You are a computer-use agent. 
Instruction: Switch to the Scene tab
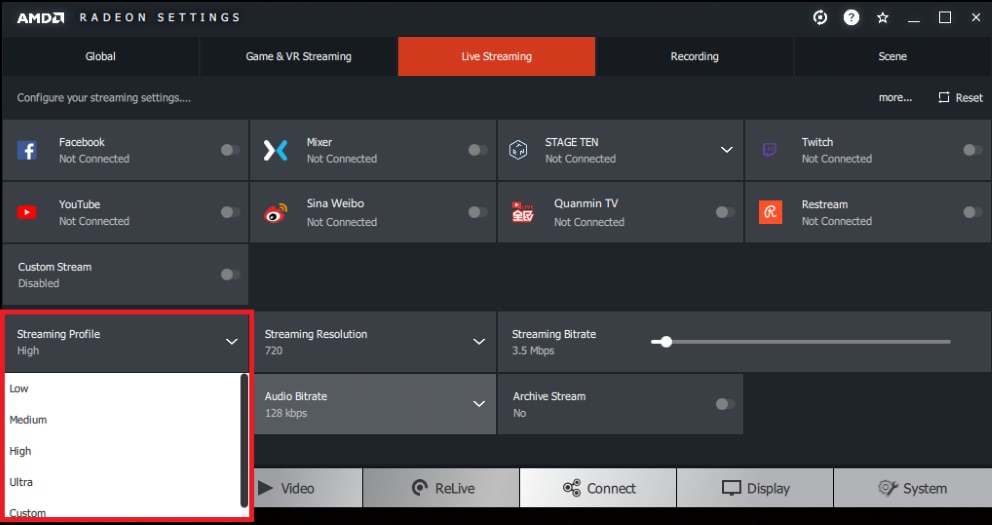pos(893,56)
